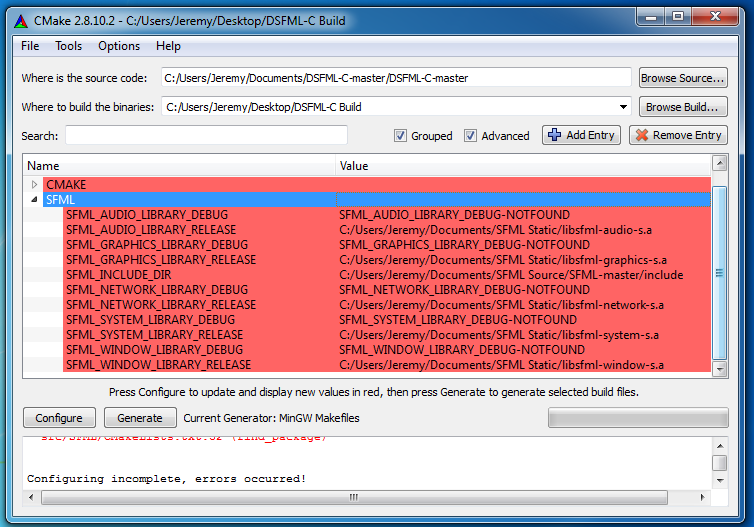Click the output log scroll left arrow

31,497
